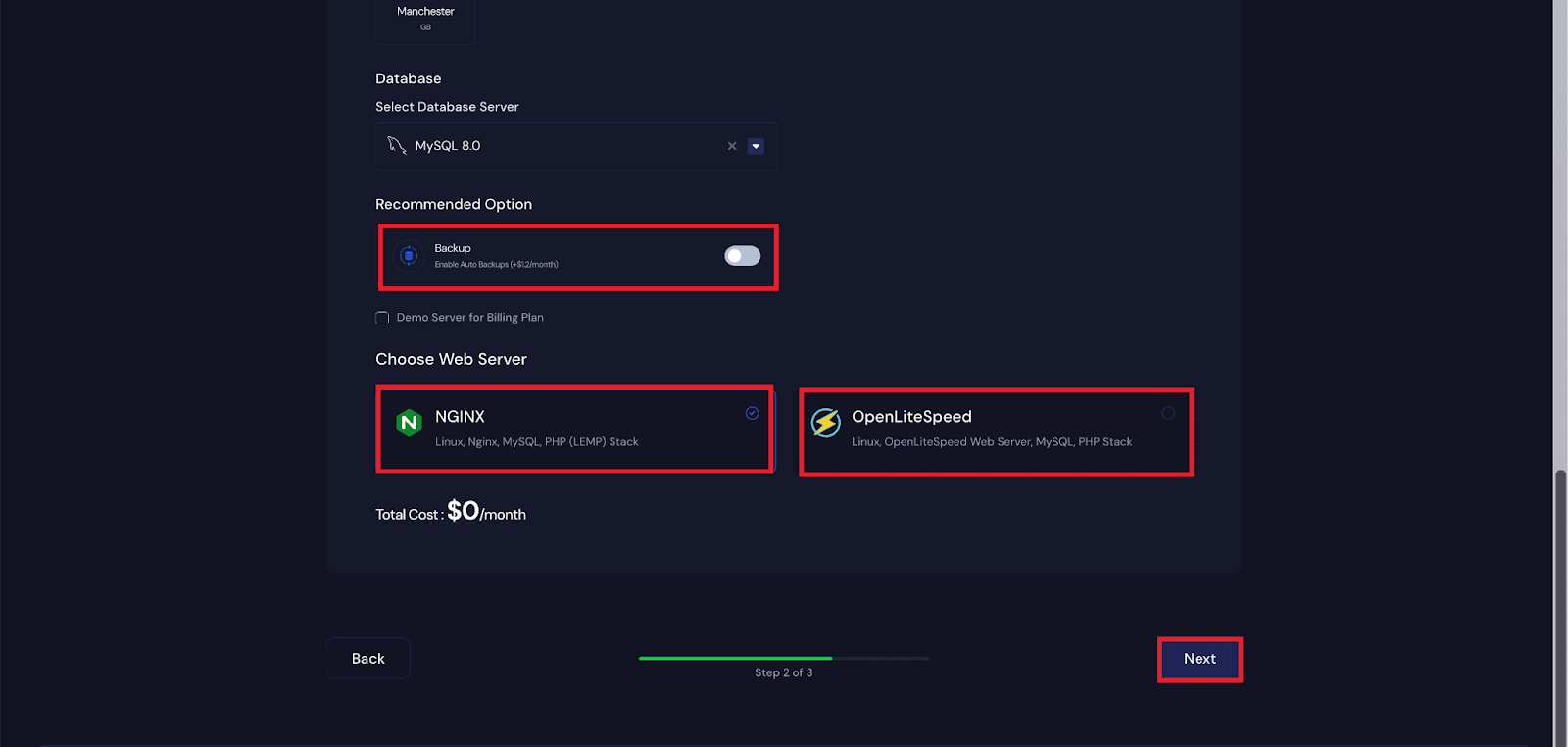The height and width of the screenshot is (747, 1568).
Task: Select the OpenLiteSpeed radio button
Action: 1168,413
